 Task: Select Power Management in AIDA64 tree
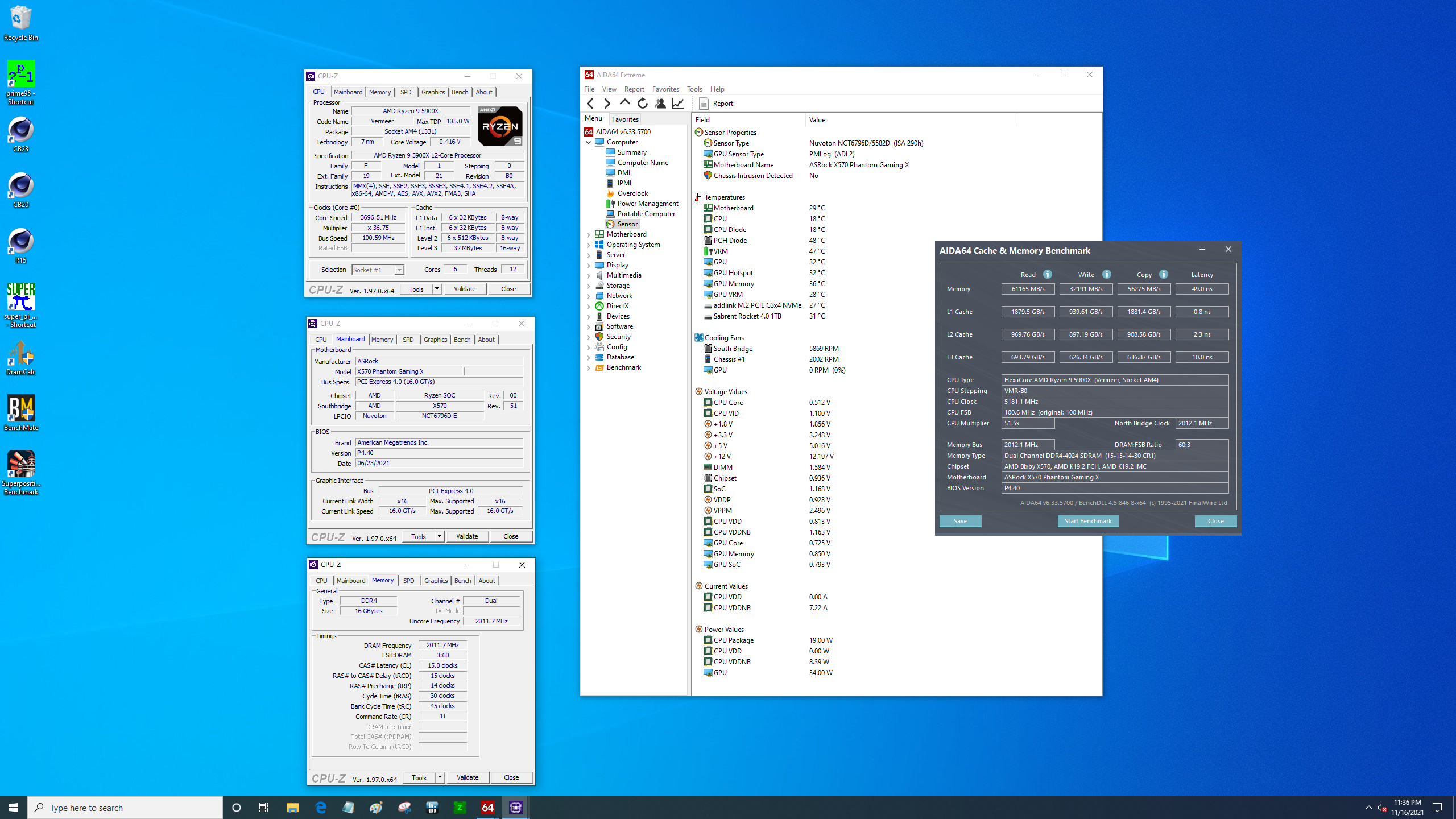tap(642, 204)
